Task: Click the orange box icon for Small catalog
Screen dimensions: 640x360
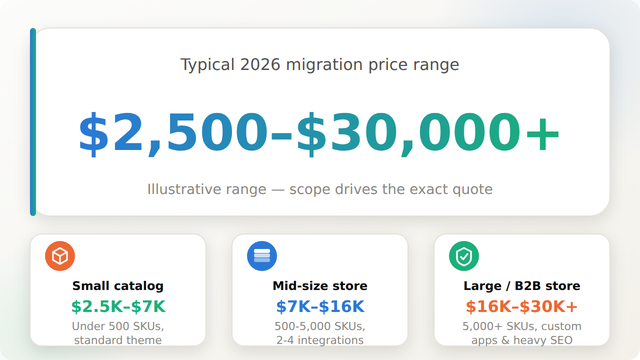Action: [60, 256]
